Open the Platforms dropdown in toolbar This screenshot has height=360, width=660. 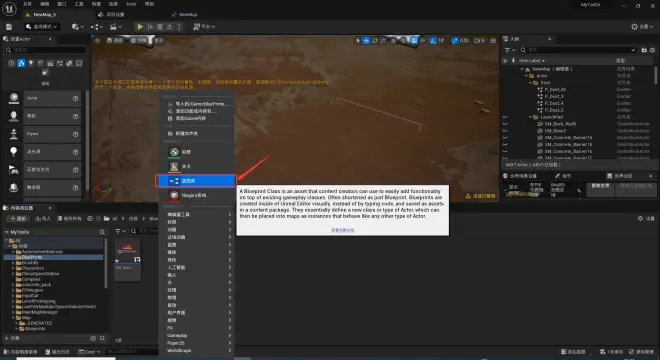click(204, 27)
